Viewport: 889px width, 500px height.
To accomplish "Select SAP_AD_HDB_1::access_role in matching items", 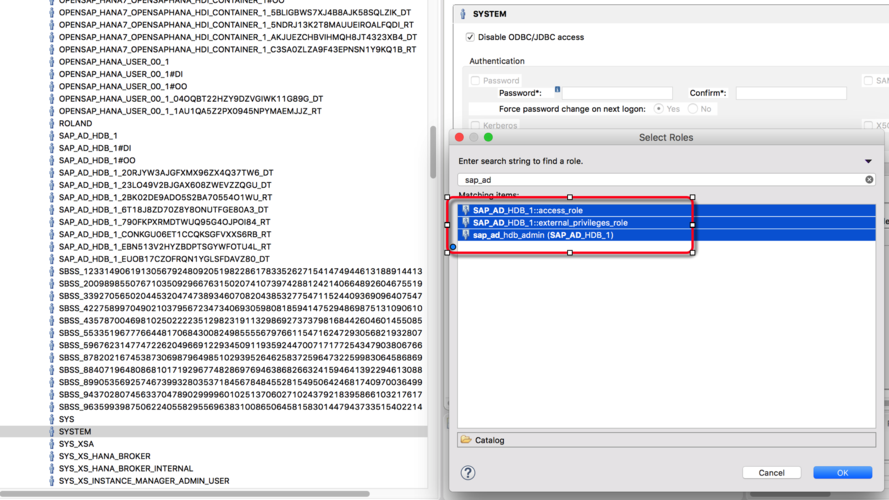I will pos(666,210).
